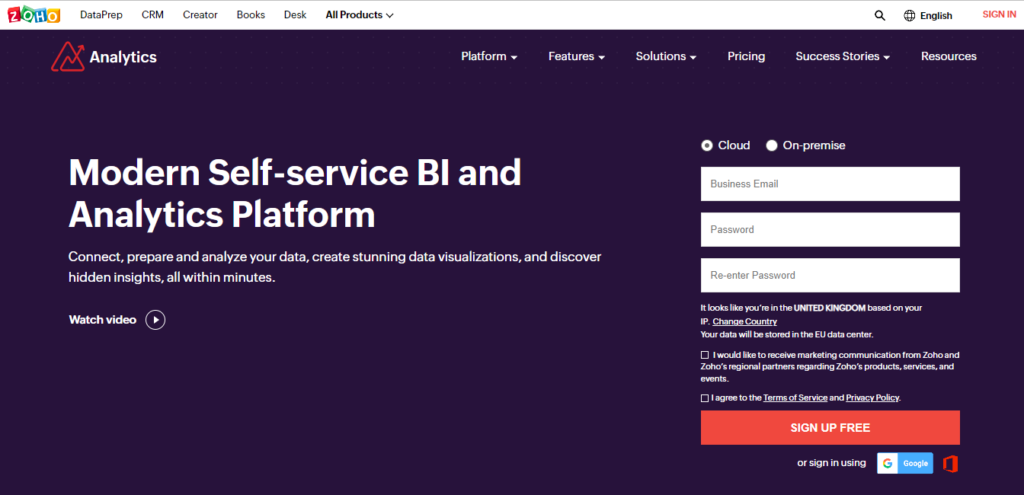This screenshot has width=1024, height=495.
Task: Click the Zoho Analytics logo icon
Action: point(68,57)
